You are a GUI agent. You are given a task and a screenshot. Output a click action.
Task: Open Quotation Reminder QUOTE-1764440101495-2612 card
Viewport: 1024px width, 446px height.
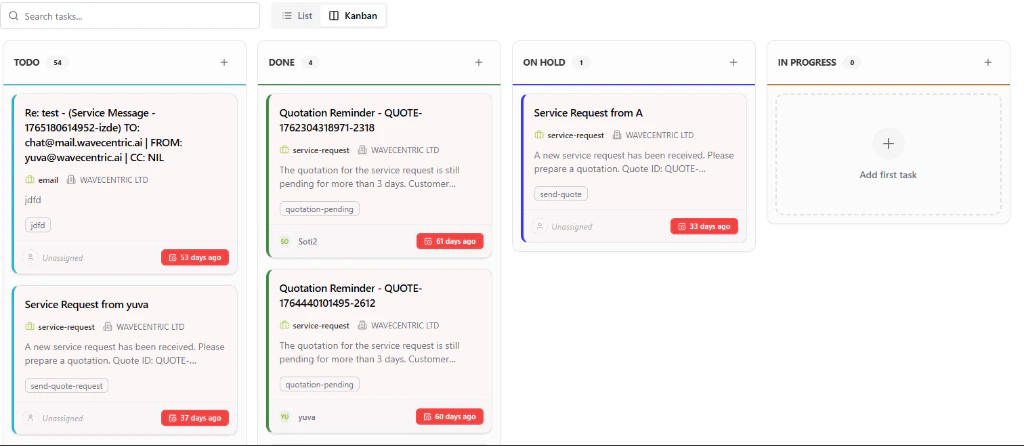click(x=379, y=351)
